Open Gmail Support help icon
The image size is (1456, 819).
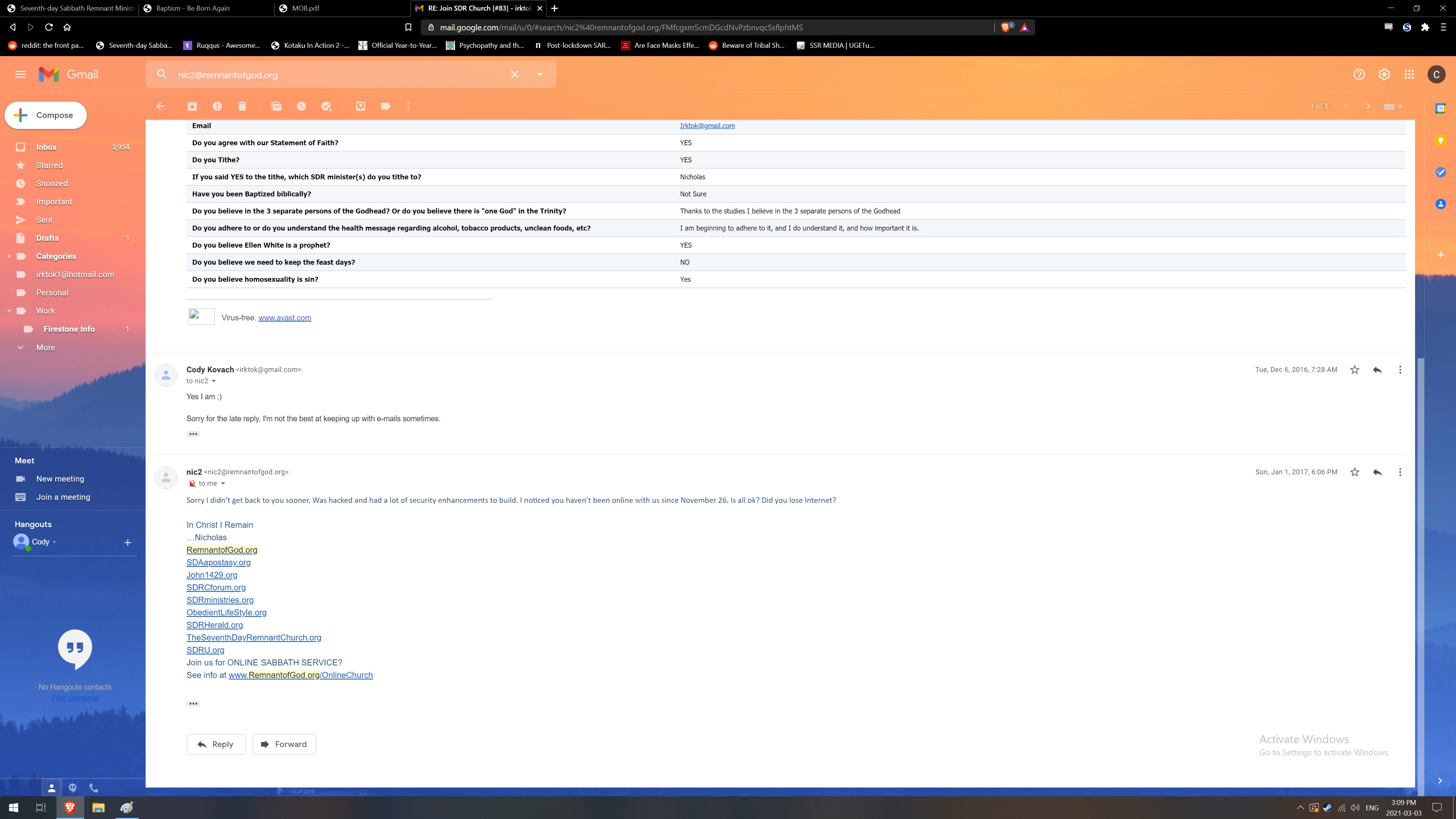[x=1359, y=75]
